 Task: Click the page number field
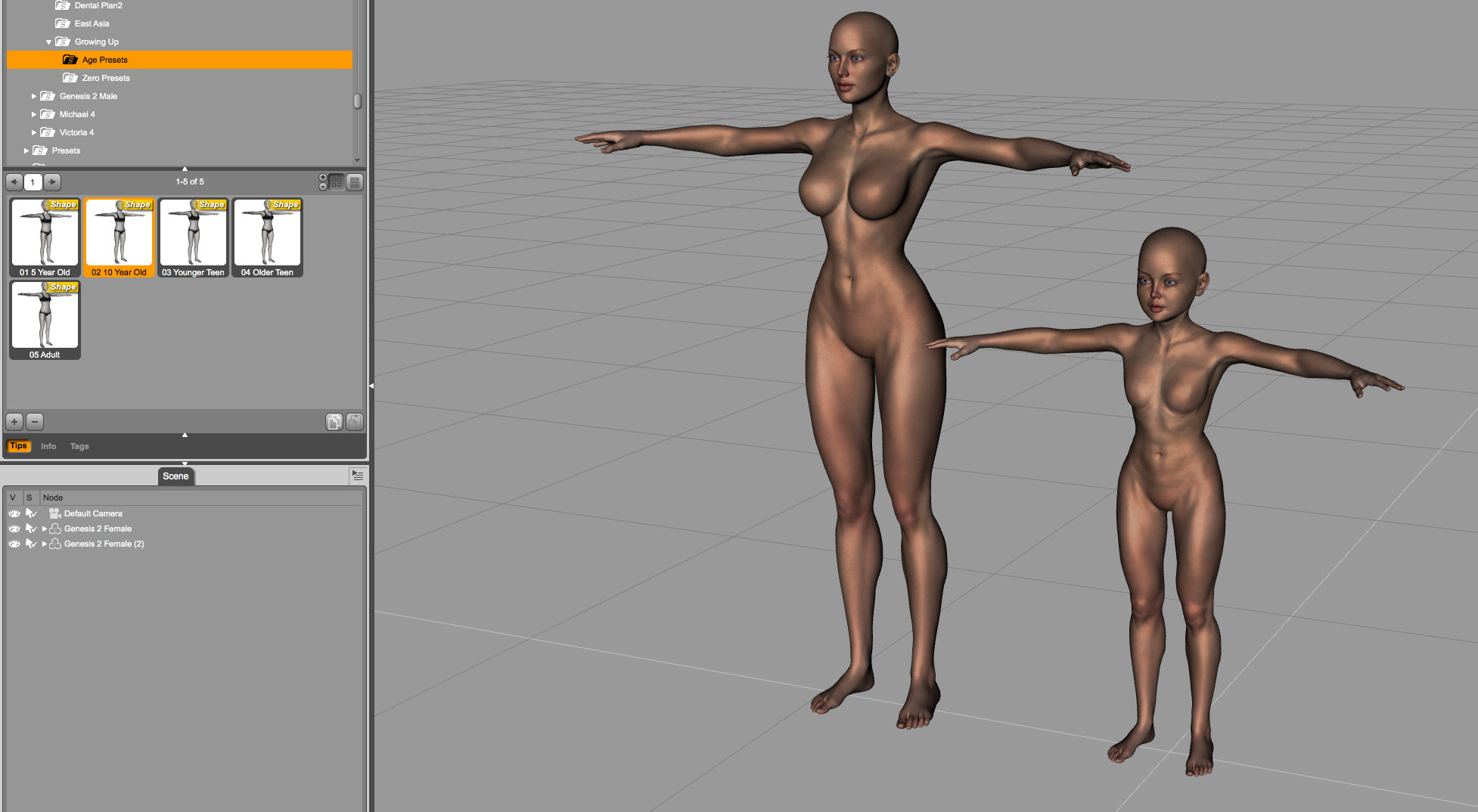click(33, 182)
